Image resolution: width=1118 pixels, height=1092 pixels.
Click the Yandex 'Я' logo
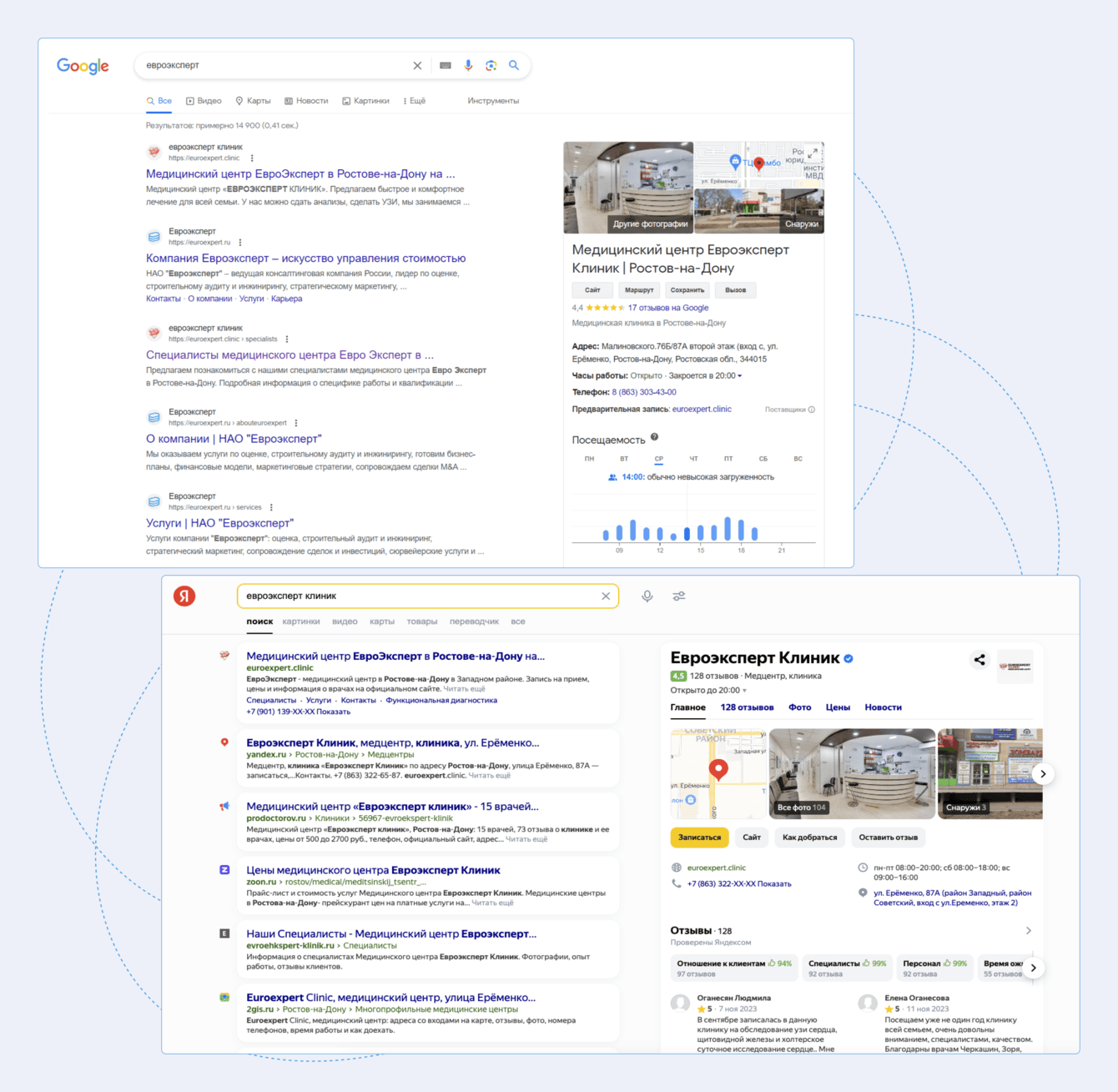[184, 596]
